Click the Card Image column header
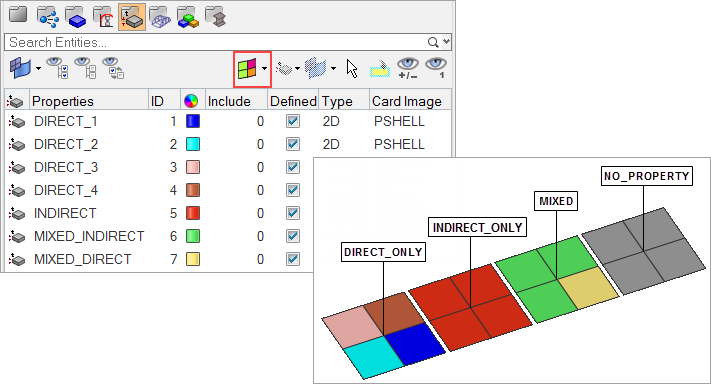The height and width of the screenshot is (384, 711). (x=407, y=101)
